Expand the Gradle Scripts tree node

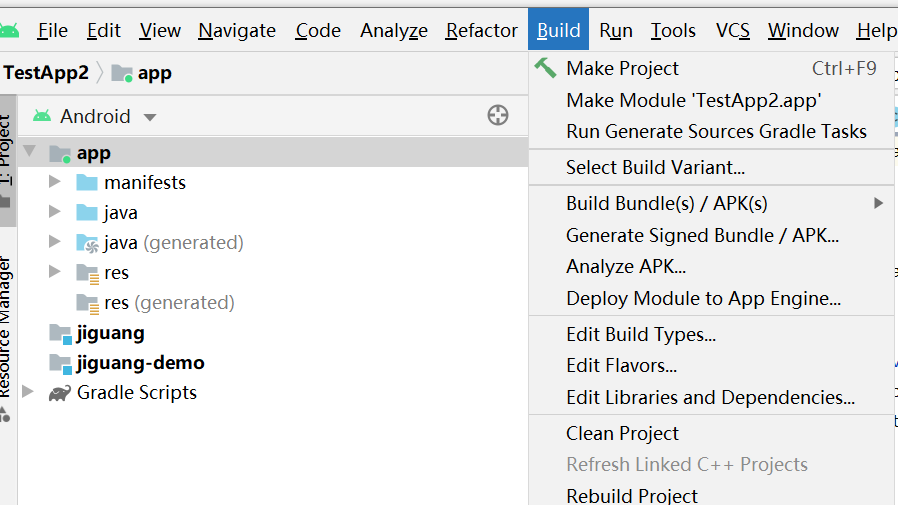pos(28,392)
